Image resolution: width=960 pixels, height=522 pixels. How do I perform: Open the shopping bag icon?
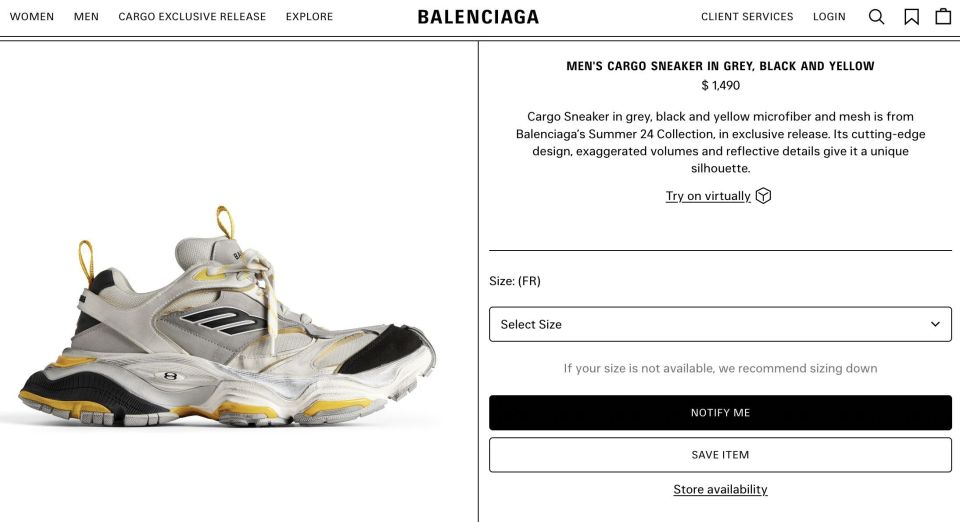click(943, 17)
